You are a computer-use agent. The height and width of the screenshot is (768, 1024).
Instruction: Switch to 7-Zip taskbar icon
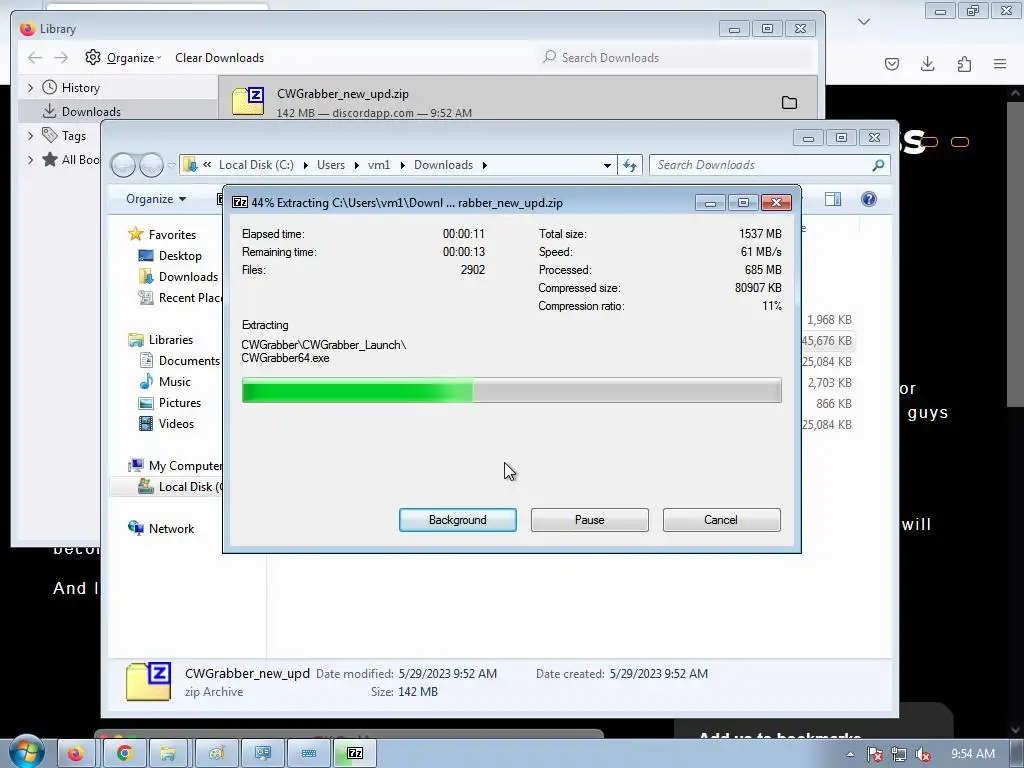pos(355,754)
